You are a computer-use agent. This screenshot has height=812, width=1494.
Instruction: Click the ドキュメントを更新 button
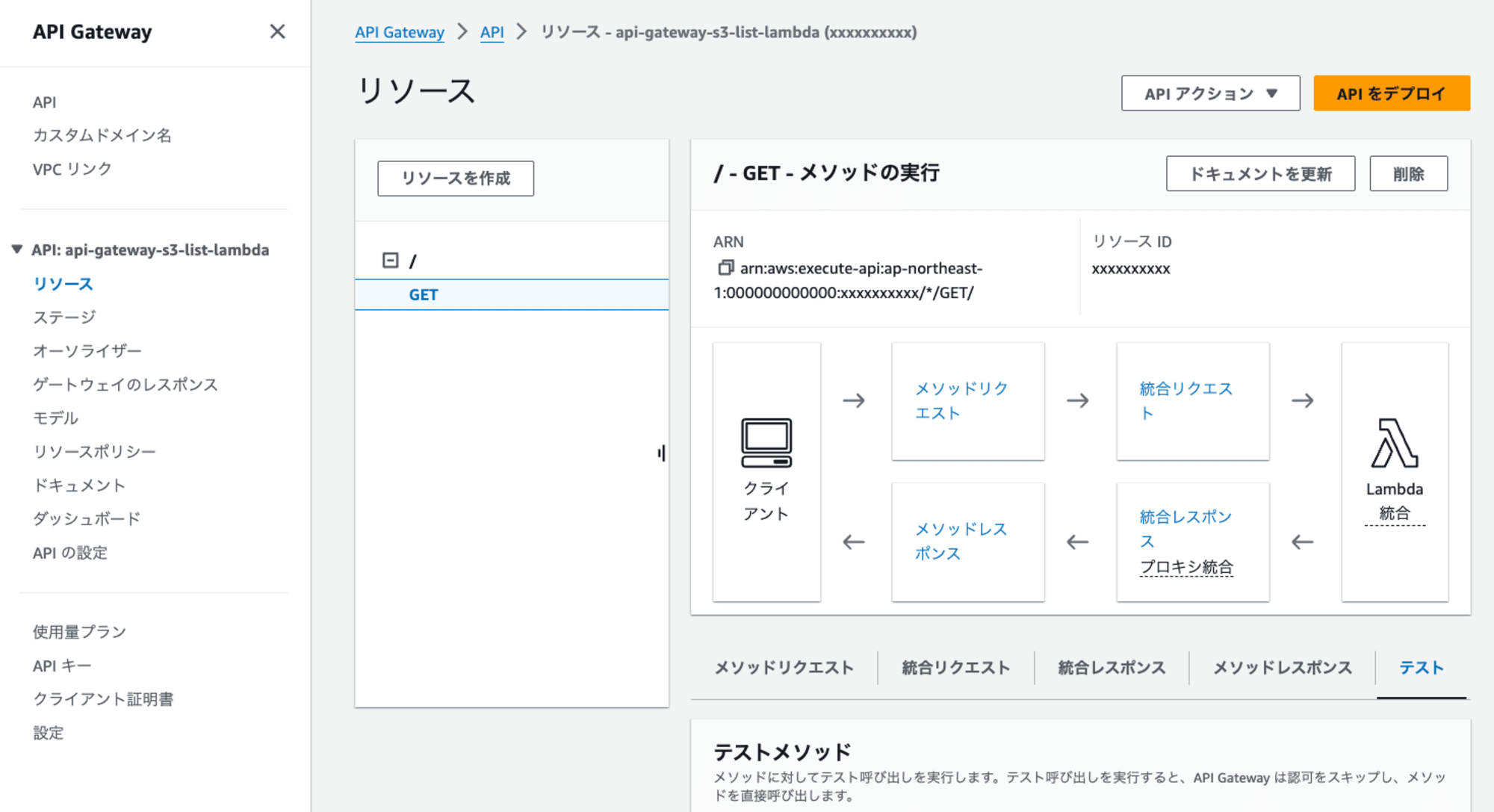tap(1260, 173)
